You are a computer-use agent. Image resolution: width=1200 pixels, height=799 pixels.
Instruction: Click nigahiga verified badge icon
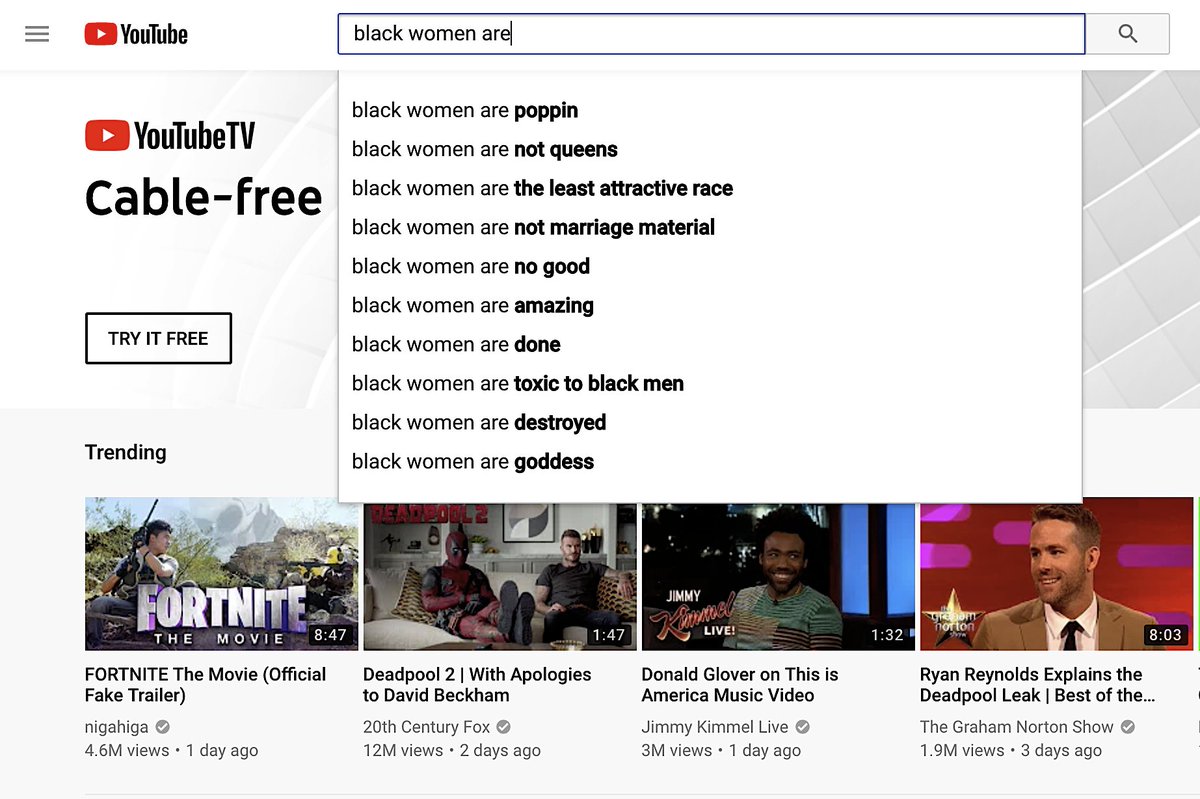pyautogui.click(x=162, y=727)
